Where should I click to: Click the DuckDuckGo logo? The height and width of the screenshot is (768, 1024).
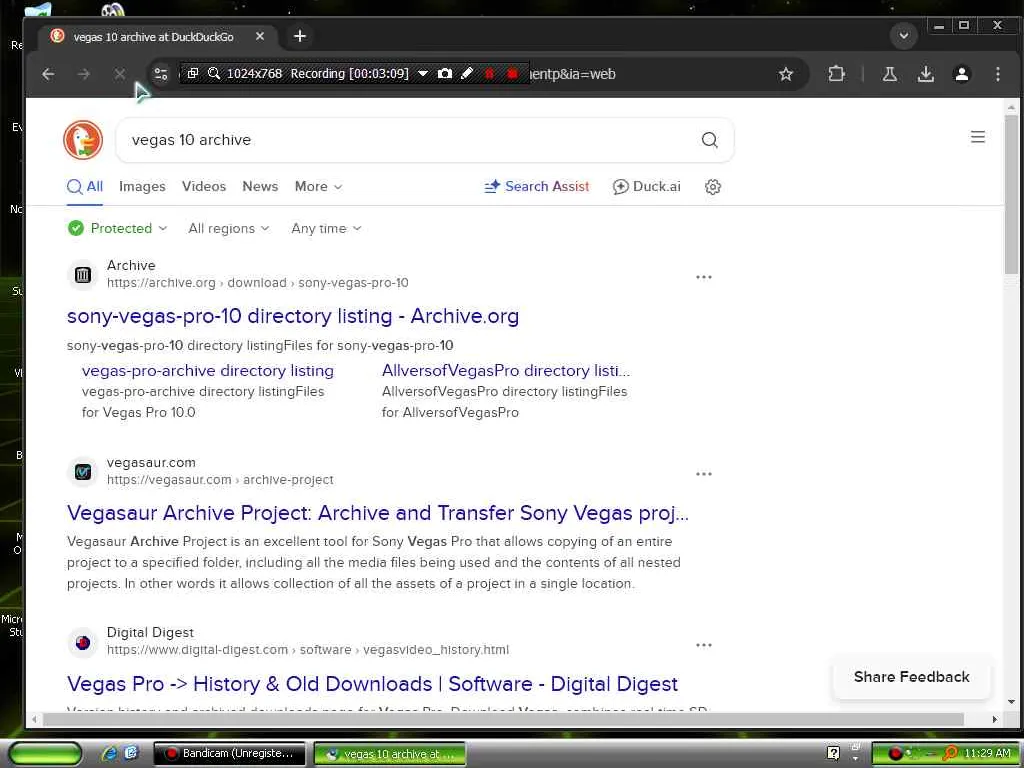tap(83, 140)
